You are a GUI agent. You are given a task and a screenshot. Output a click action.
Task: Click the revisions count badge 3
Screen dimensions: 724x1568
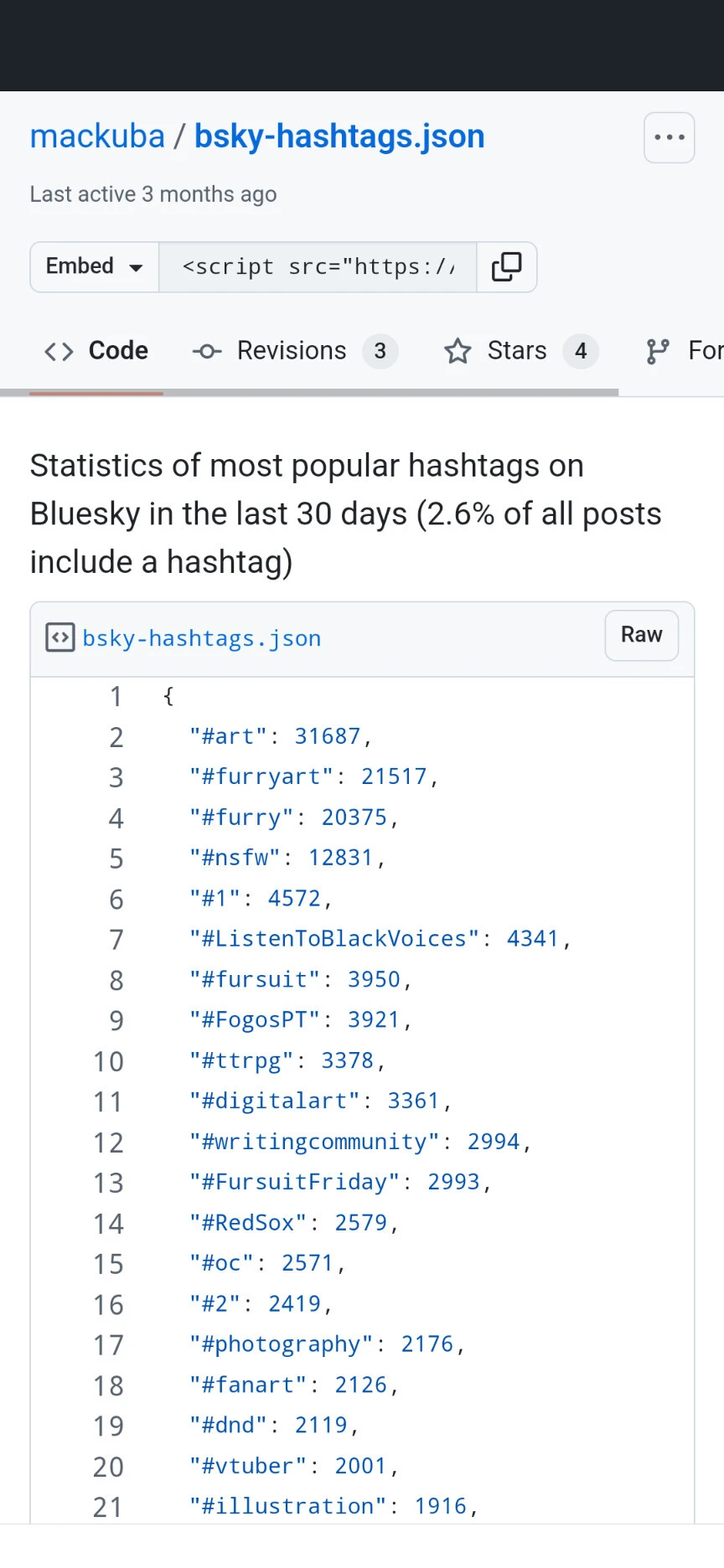[x=380, y=351]
